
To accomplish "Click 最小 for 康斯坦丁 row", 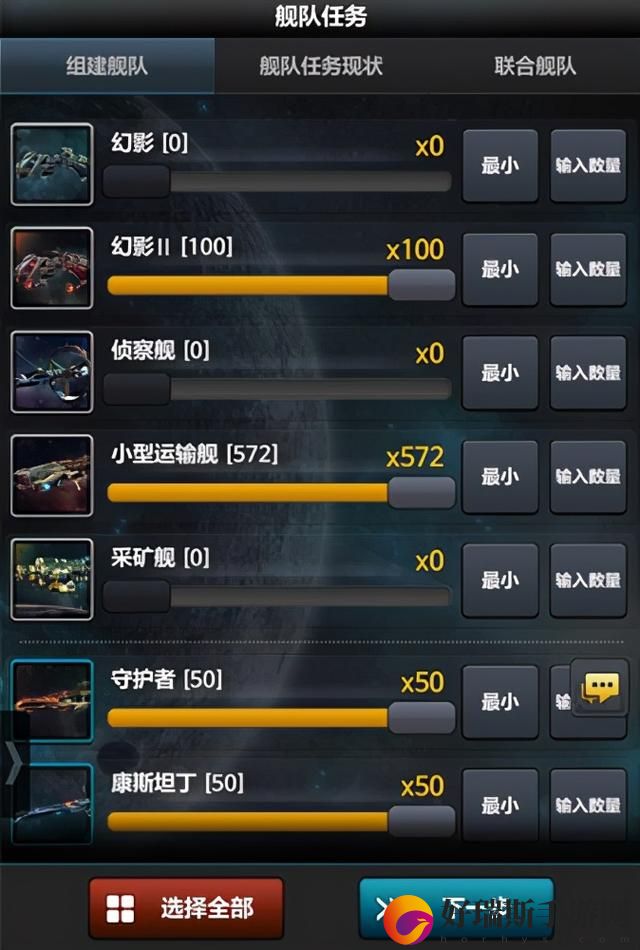I will [x=500, y=805].
